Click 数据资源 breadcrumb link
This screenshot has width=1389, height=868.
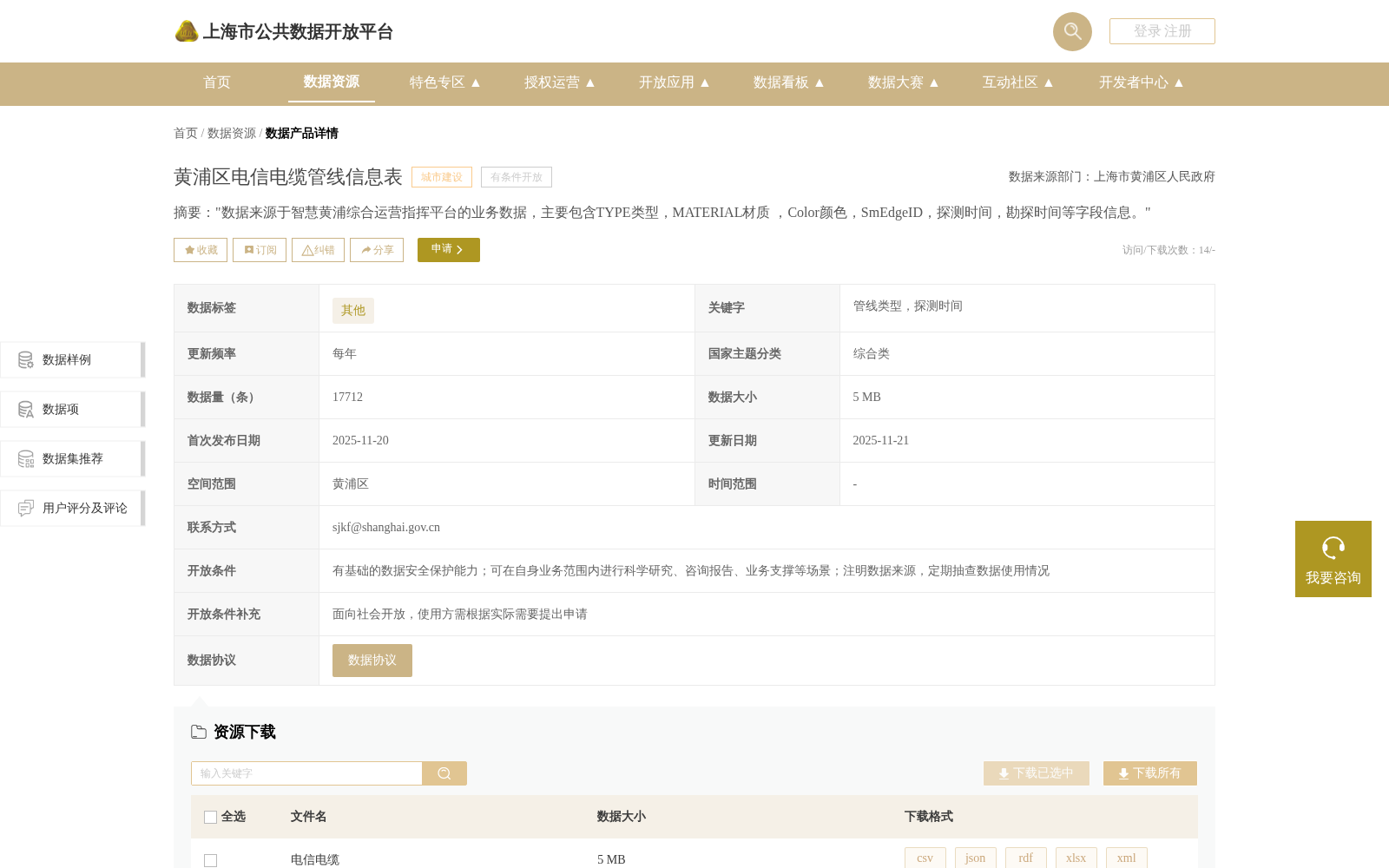point(232,134)
